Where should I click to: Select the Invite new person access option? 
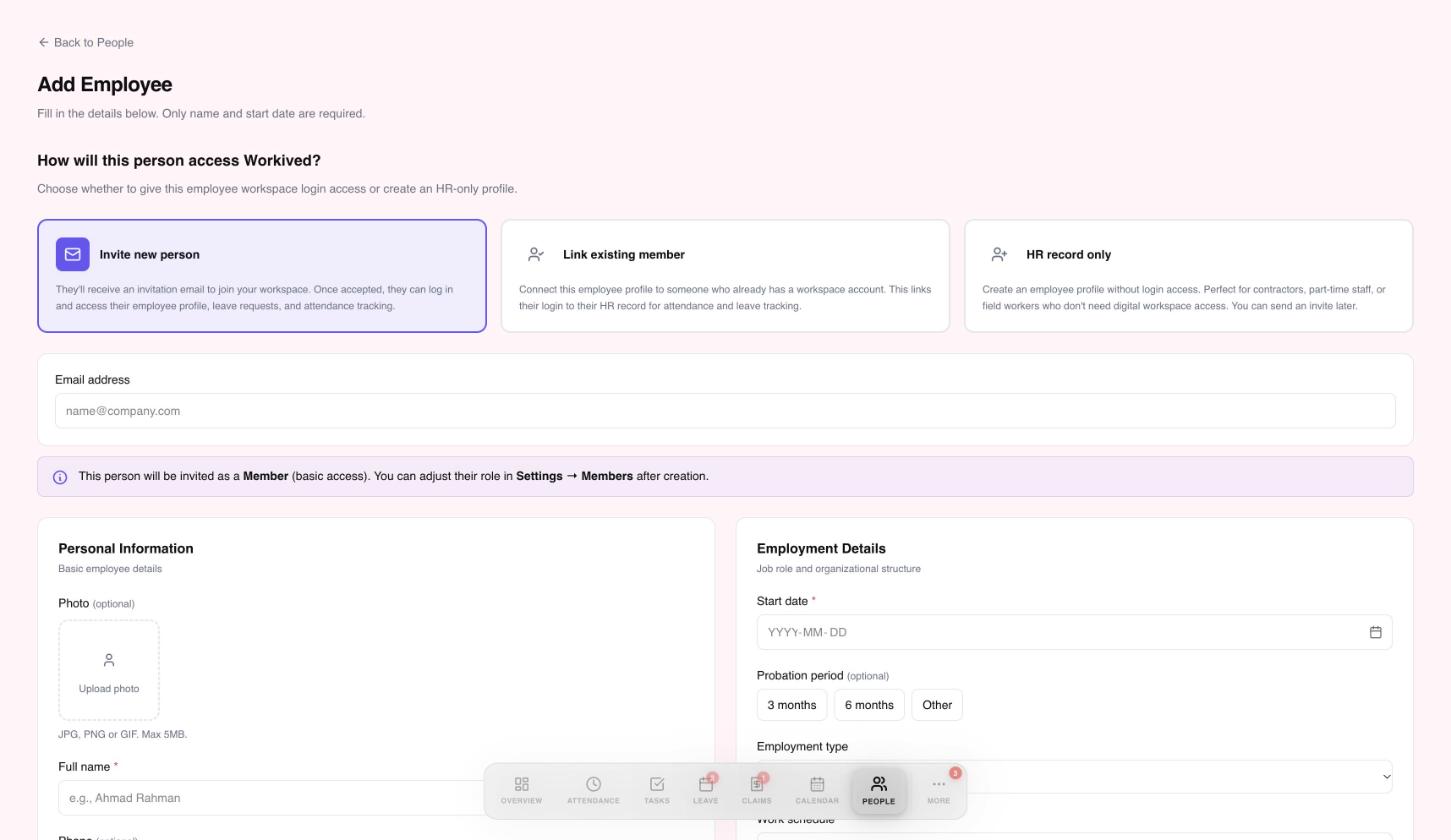(262, 276)
